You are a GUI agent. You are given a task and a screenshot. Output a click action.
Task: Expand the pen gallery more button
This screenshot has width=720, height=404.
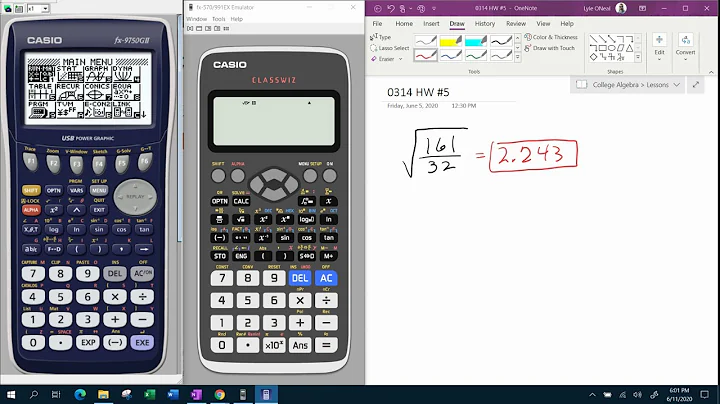(x=518, y=58)
